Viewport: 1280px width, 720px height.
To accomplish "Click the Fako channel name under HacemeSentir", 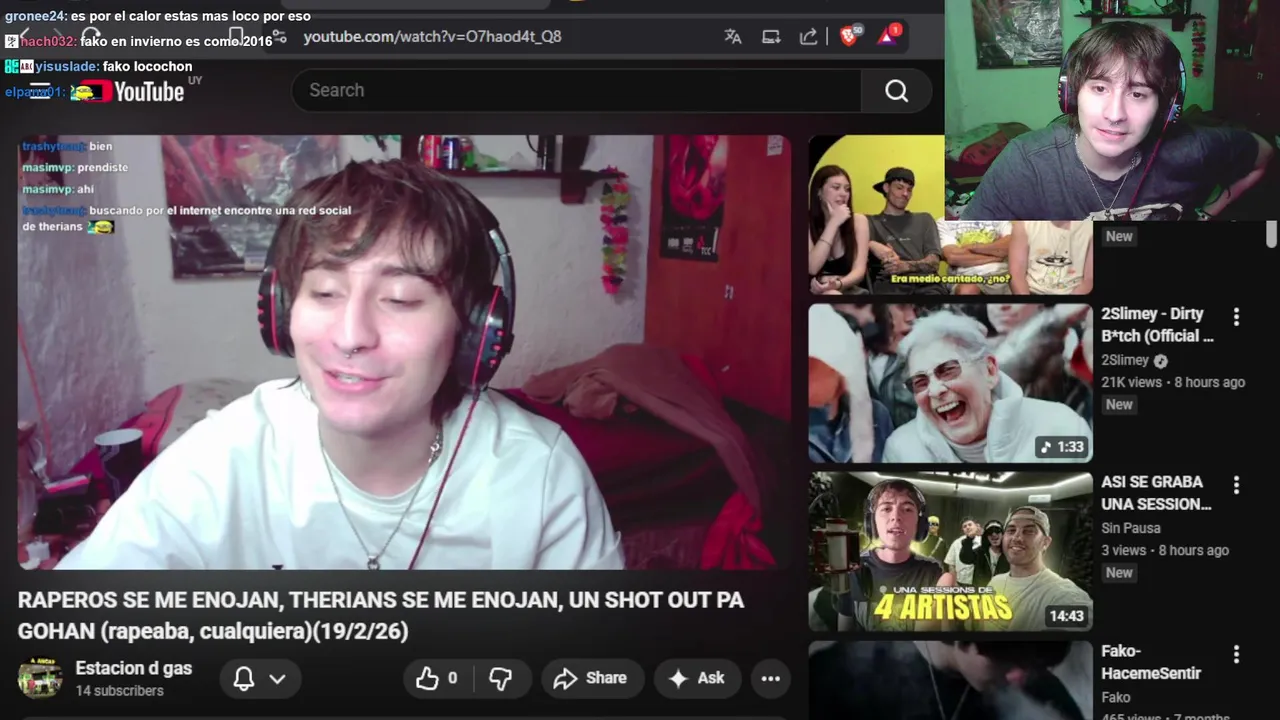I will pyautogui.click(x=1116, y=697).
